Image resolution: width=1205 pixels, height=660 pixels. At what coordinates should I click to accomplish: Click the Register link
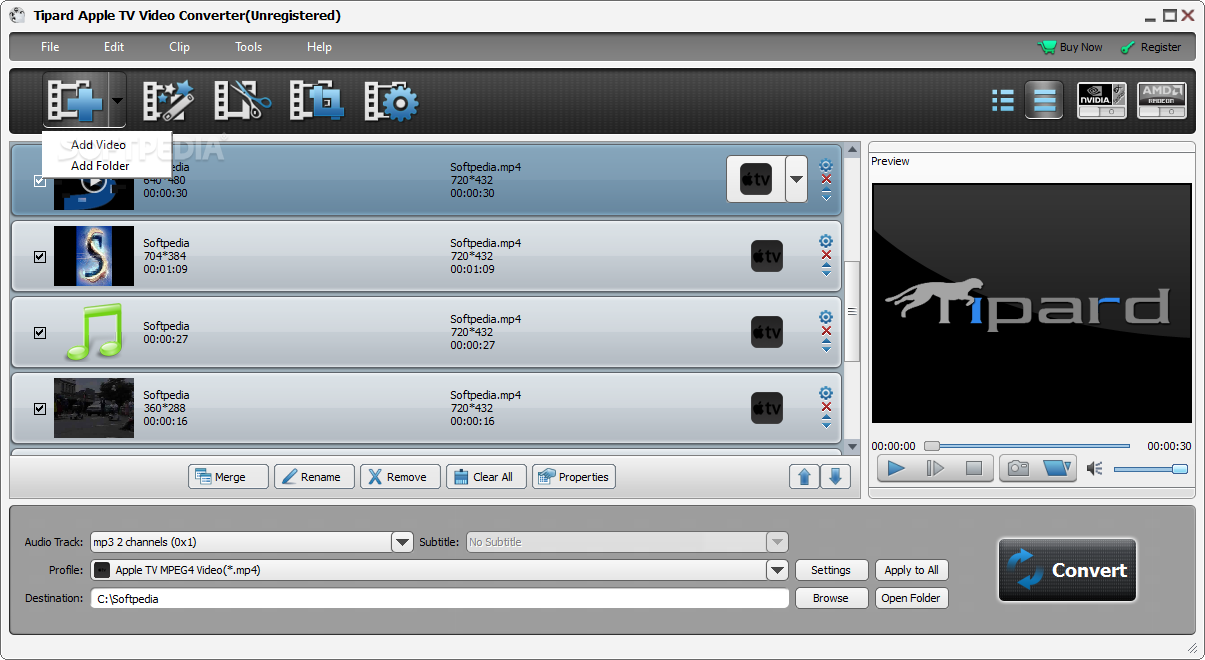[x=1150, y=47]
